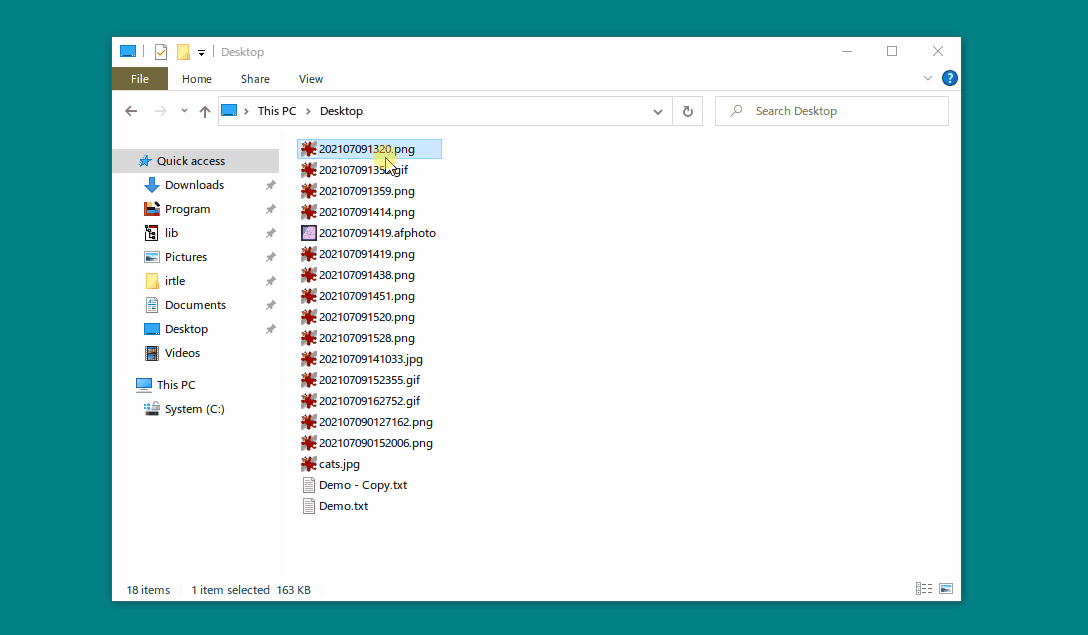The height and width of the screenshot is (635, 1088).
Task: Click the icon of cats.jpg
Action: 309,464
